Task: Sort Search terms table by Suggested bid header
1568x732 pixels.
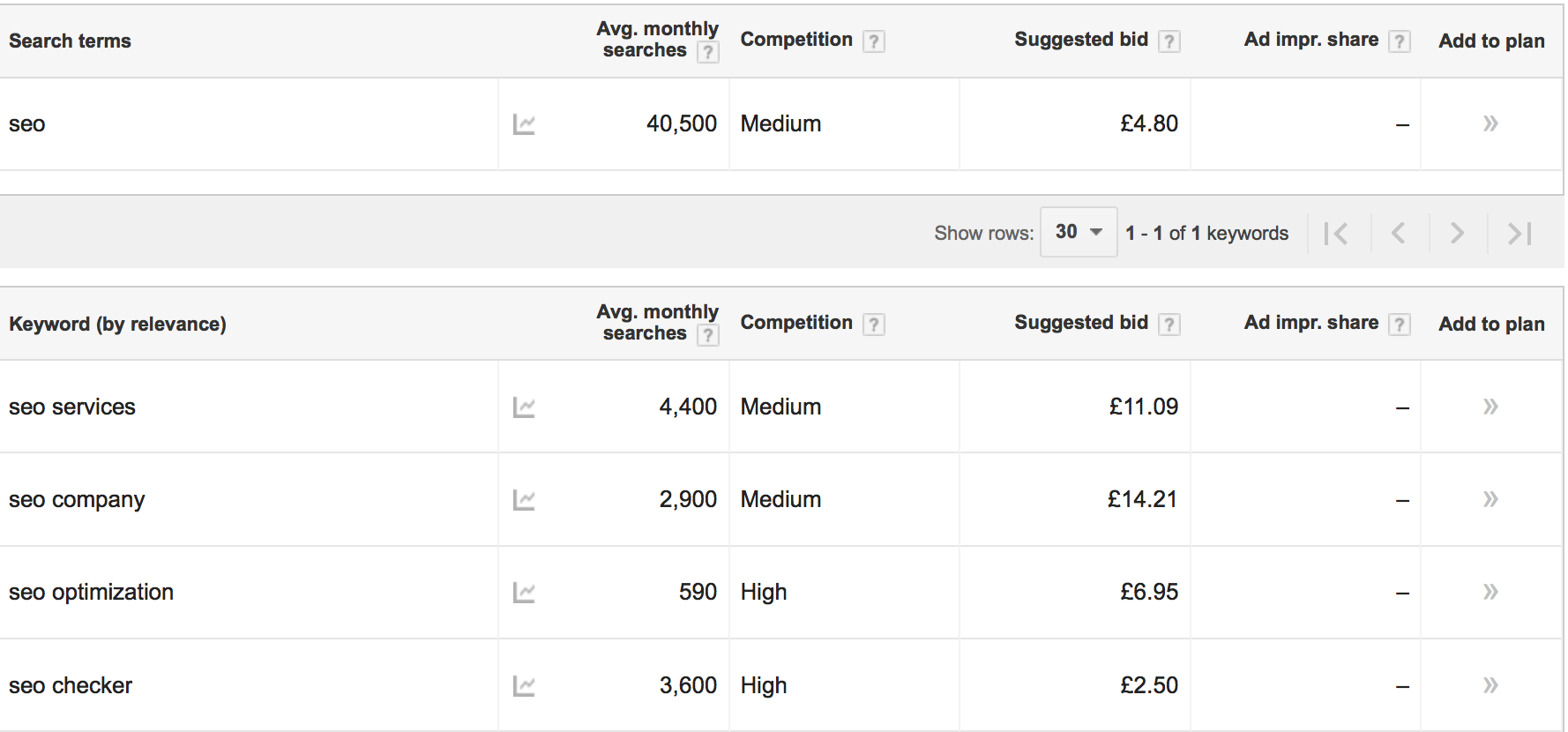Action: 1081,40
